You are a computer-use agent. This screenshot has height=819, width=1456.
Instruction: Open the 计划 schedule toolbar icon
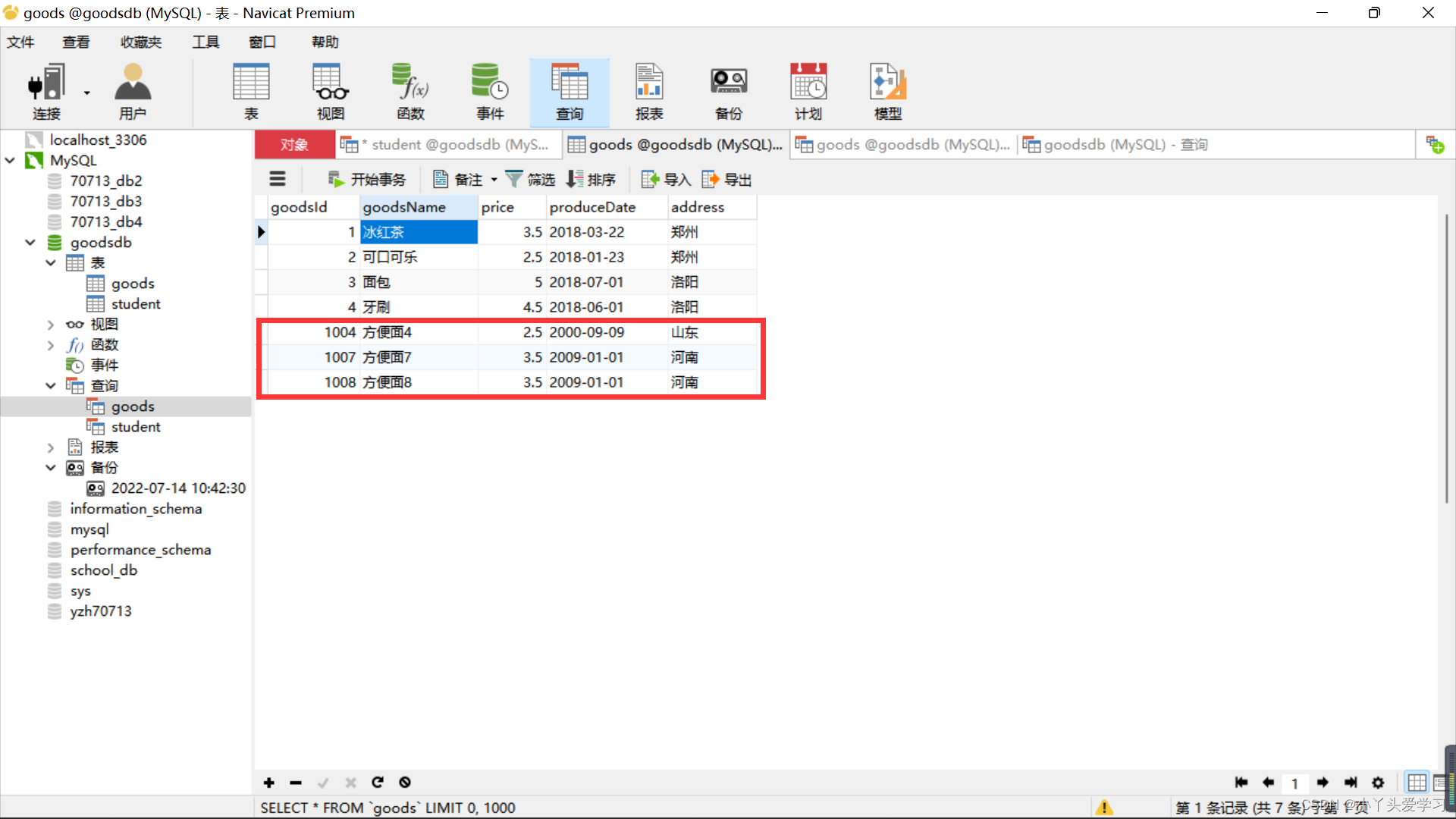click(808, 93)
